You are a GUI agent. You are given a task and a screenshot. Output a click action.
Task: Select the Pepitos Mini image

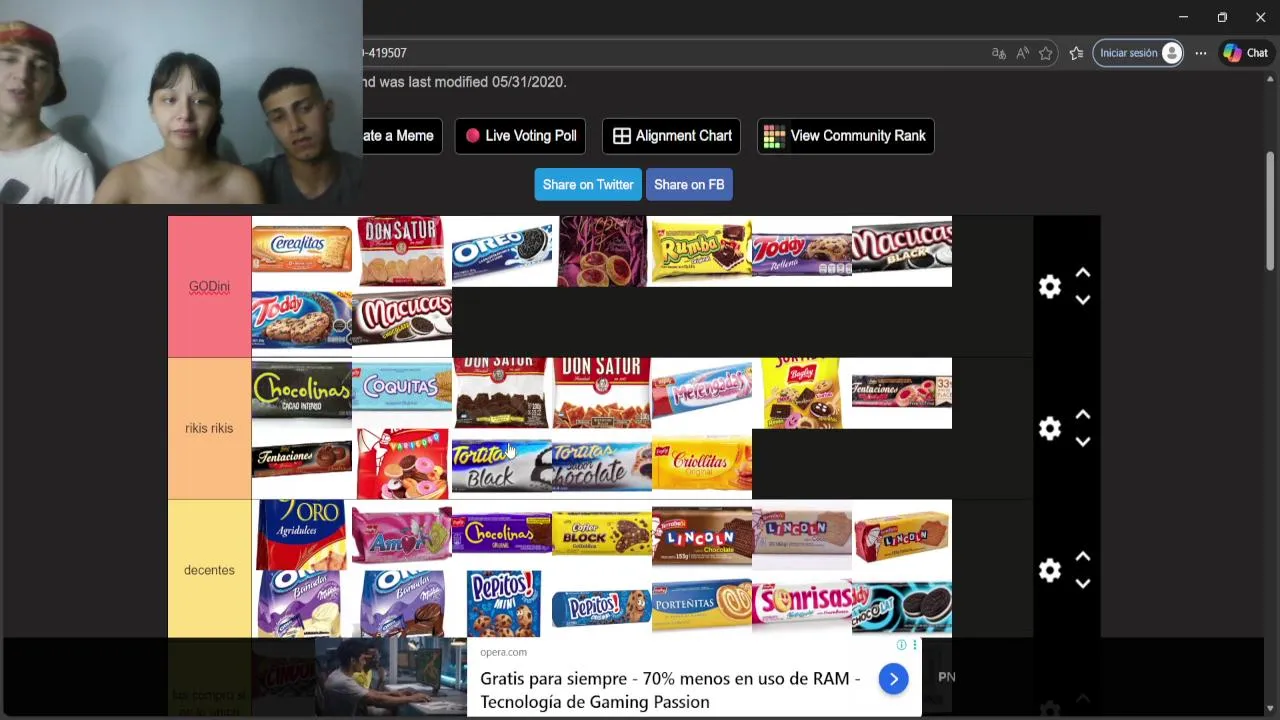click(502, 604)
